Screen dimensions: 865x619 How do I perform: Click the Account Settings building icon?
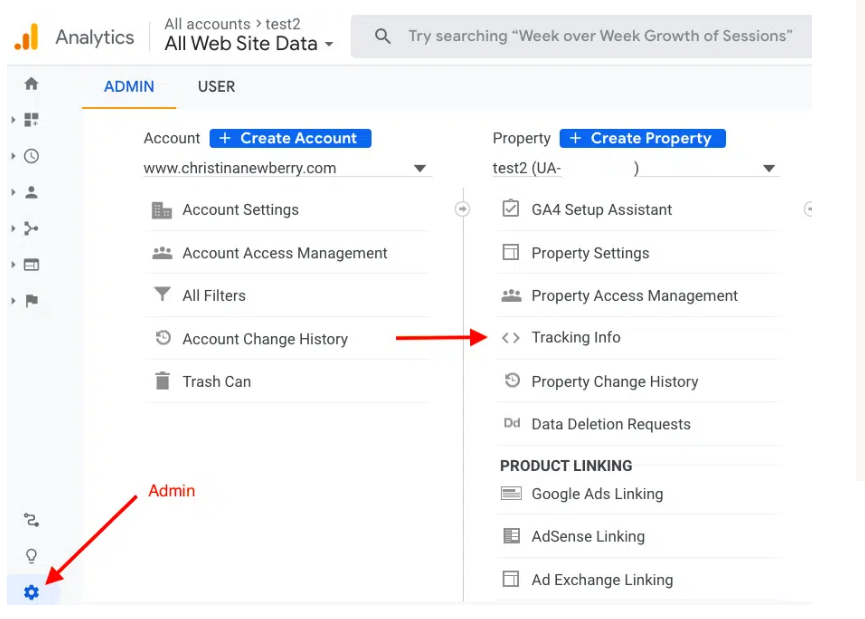(162, 210)
